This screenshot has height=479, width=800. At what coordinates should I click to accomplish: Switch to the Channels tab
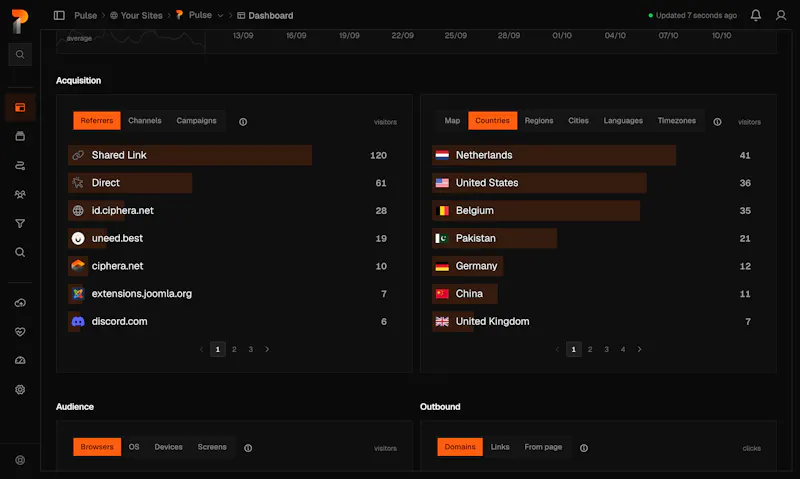click(145, 121)
